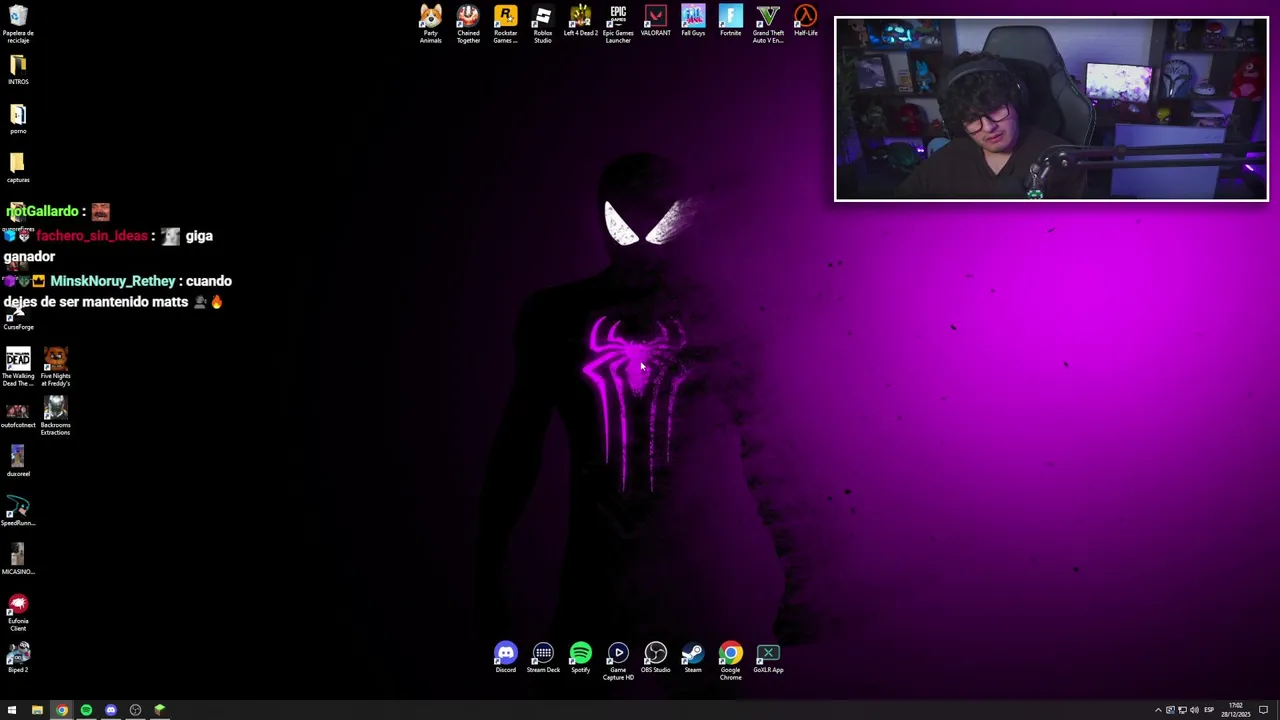Launch Game Capture HD shortcut
Screen dimensions: 1280x720
pyautogui.click(x=618, y=661)
